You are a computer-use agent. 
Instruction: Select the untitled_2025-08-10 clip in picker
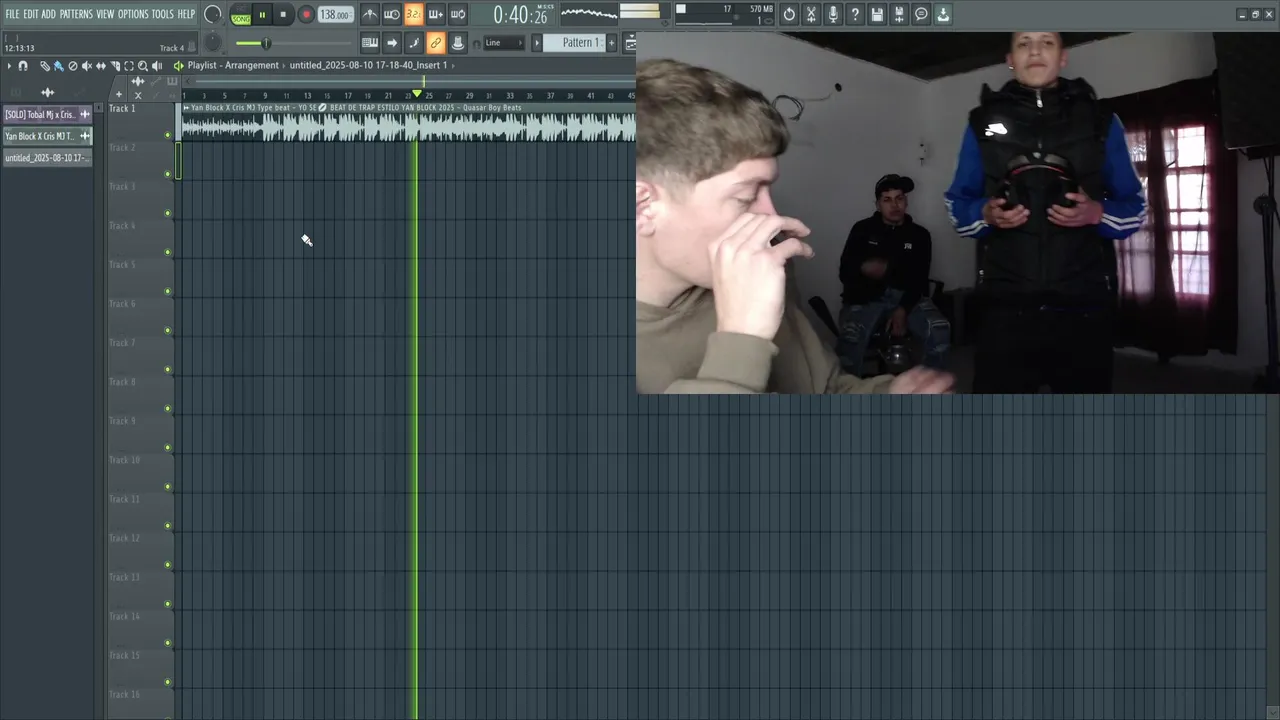point(47,158)
